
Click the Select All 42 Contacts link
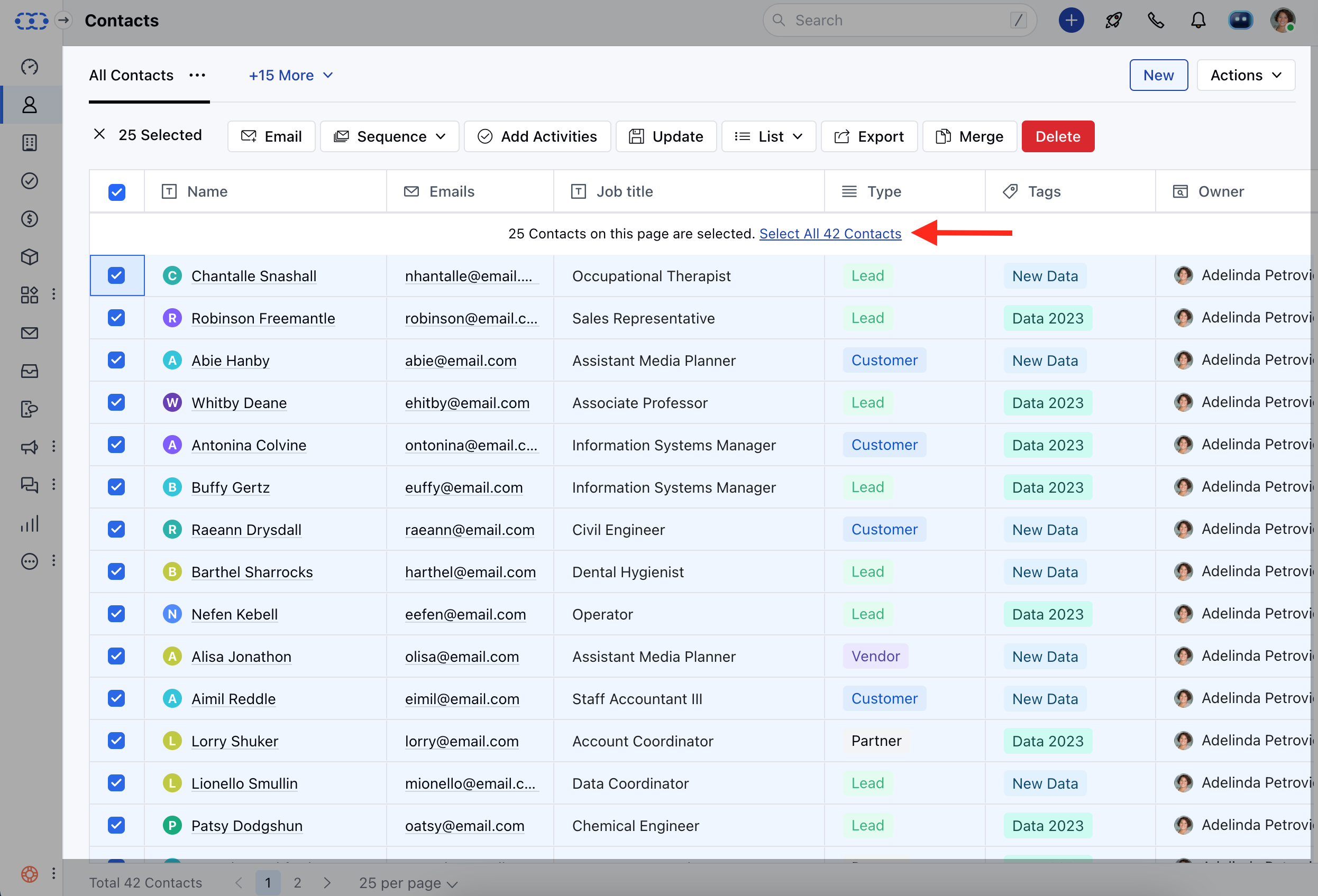click(830, 234)
